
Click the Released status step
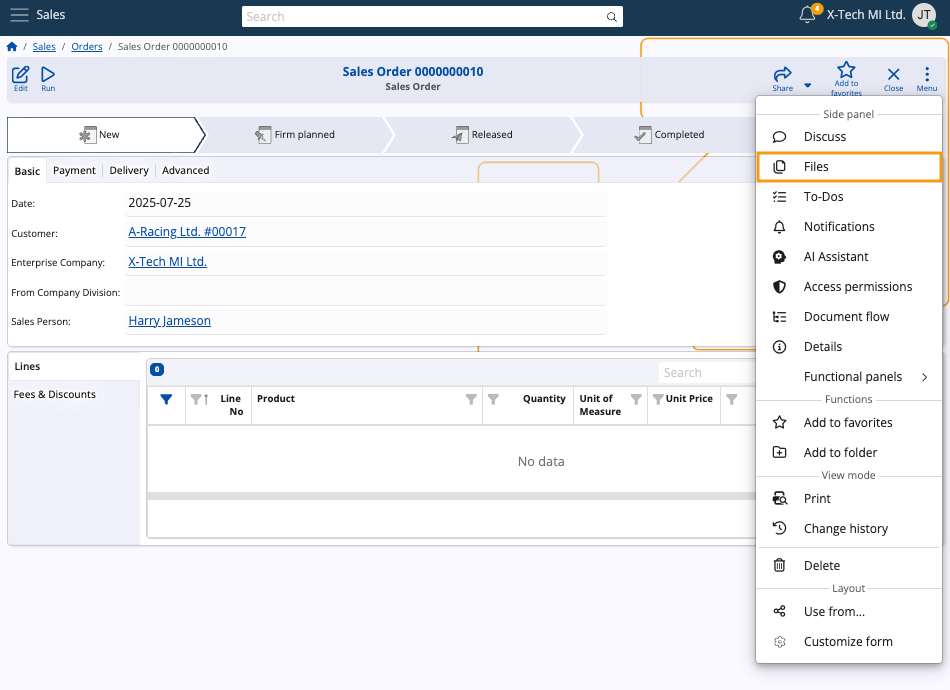481,135
